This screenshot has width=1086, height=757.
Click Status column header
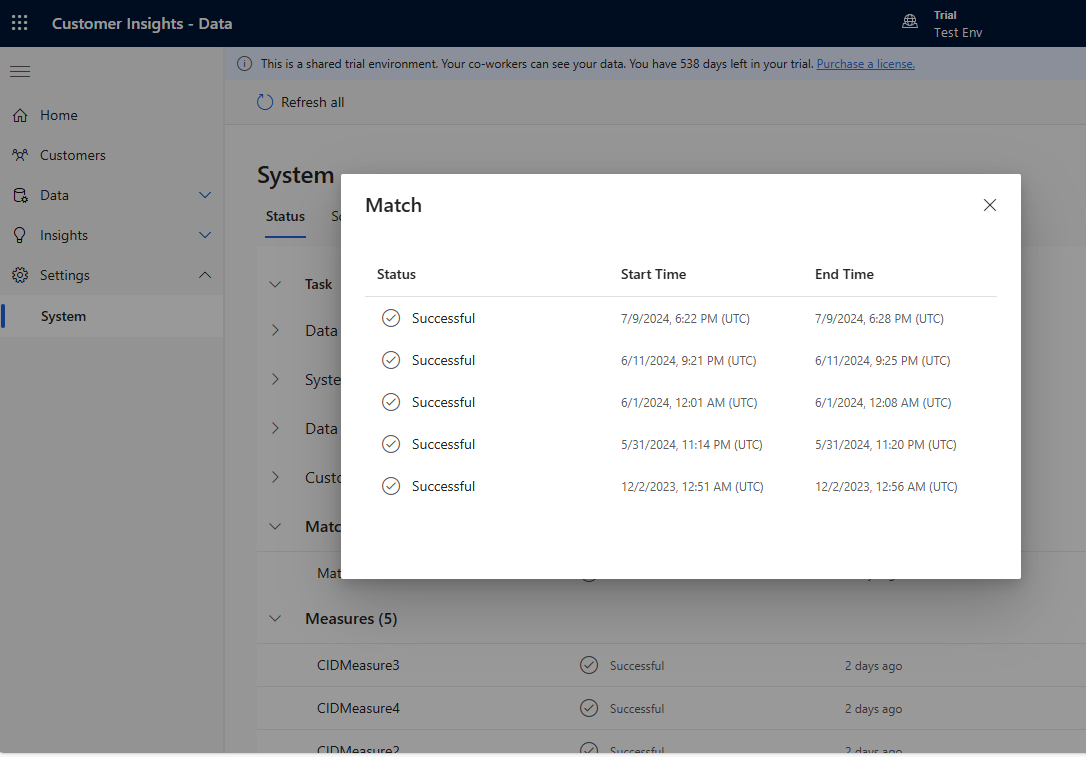click(x=396, y=274)
